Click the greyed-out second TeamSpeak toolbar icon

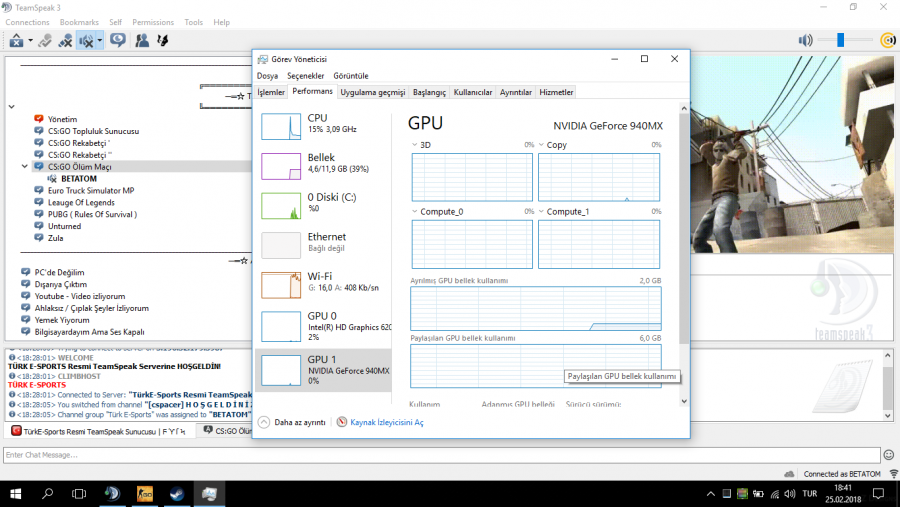(45, 40)
